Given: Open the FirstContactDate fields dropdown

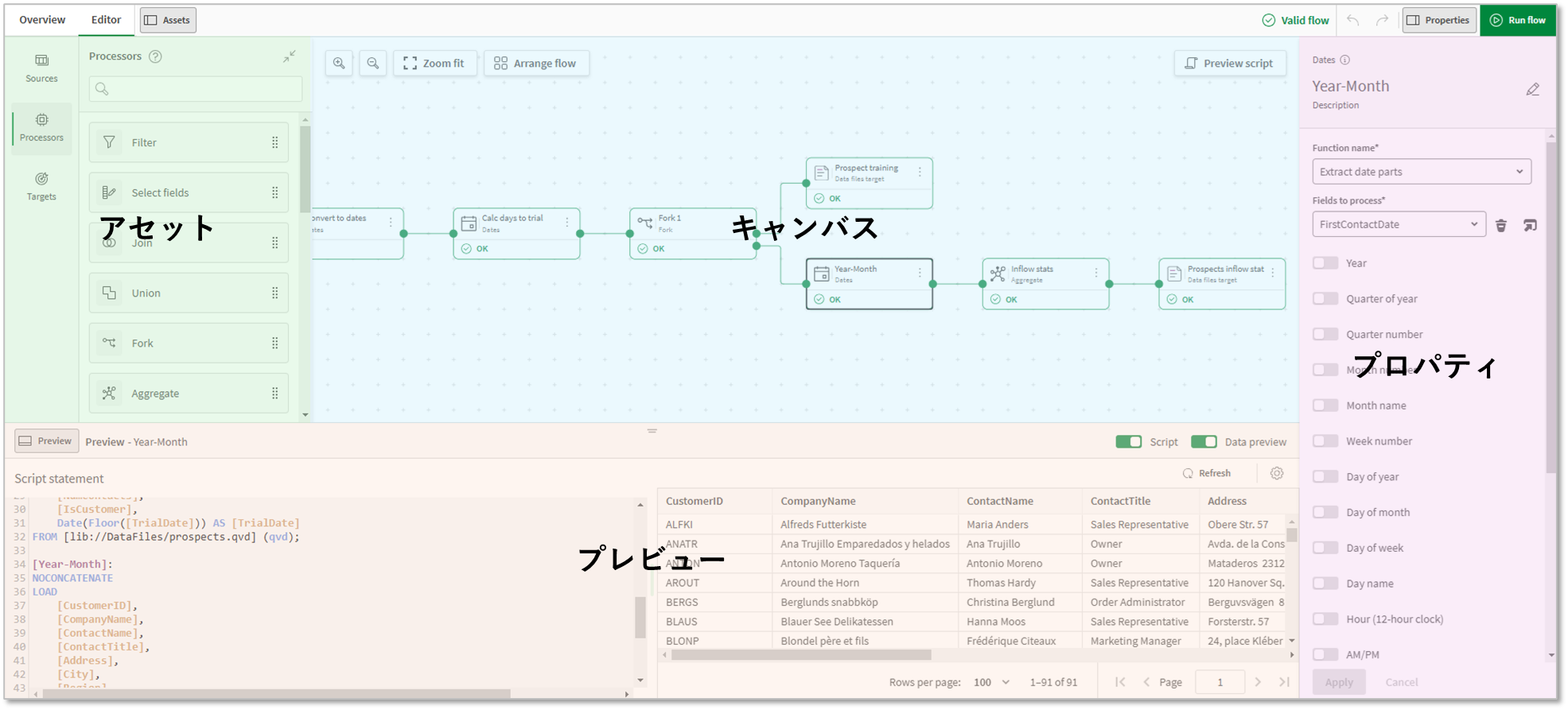Looking at the screenshot, I should (x=1399, y=224).
